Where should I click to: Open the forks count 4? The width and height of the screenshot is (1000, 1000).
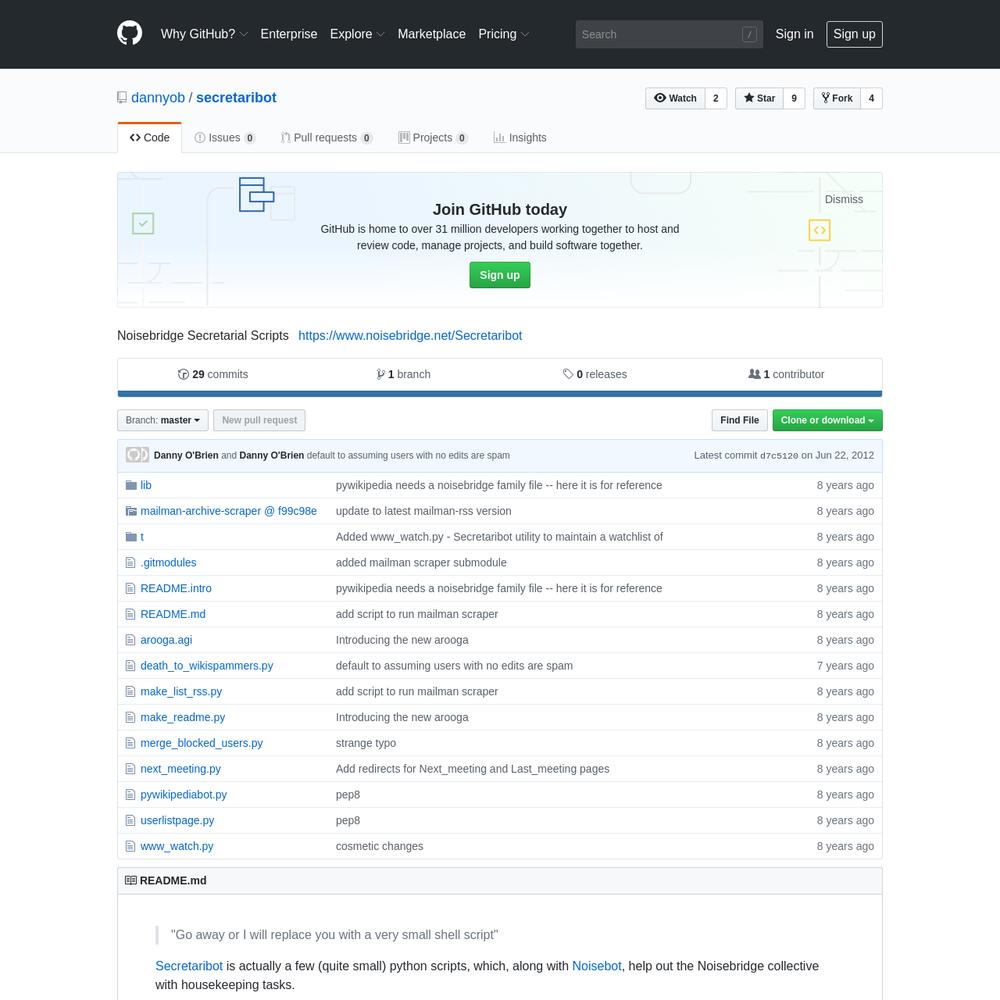tap(871, 98)
